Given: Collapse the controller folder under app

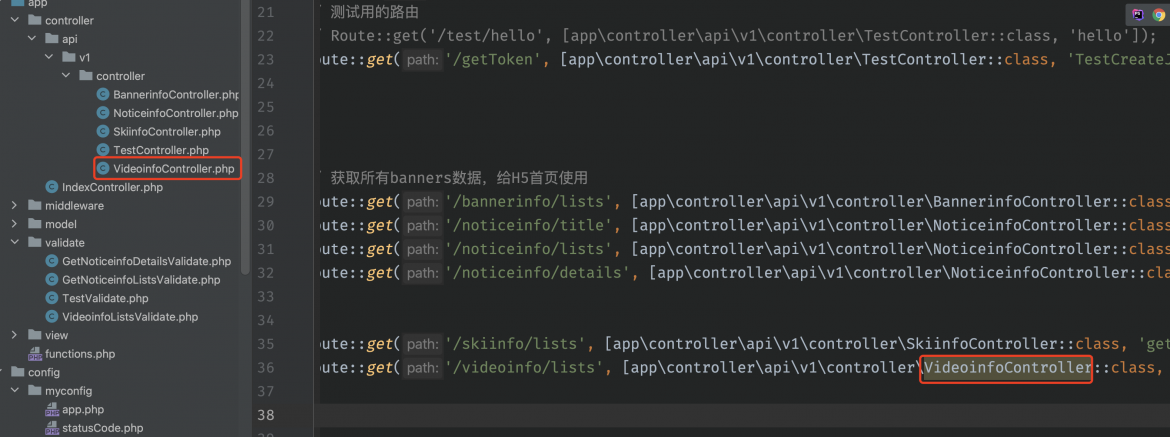Looking at the screenshot, I should coord(14,21).
